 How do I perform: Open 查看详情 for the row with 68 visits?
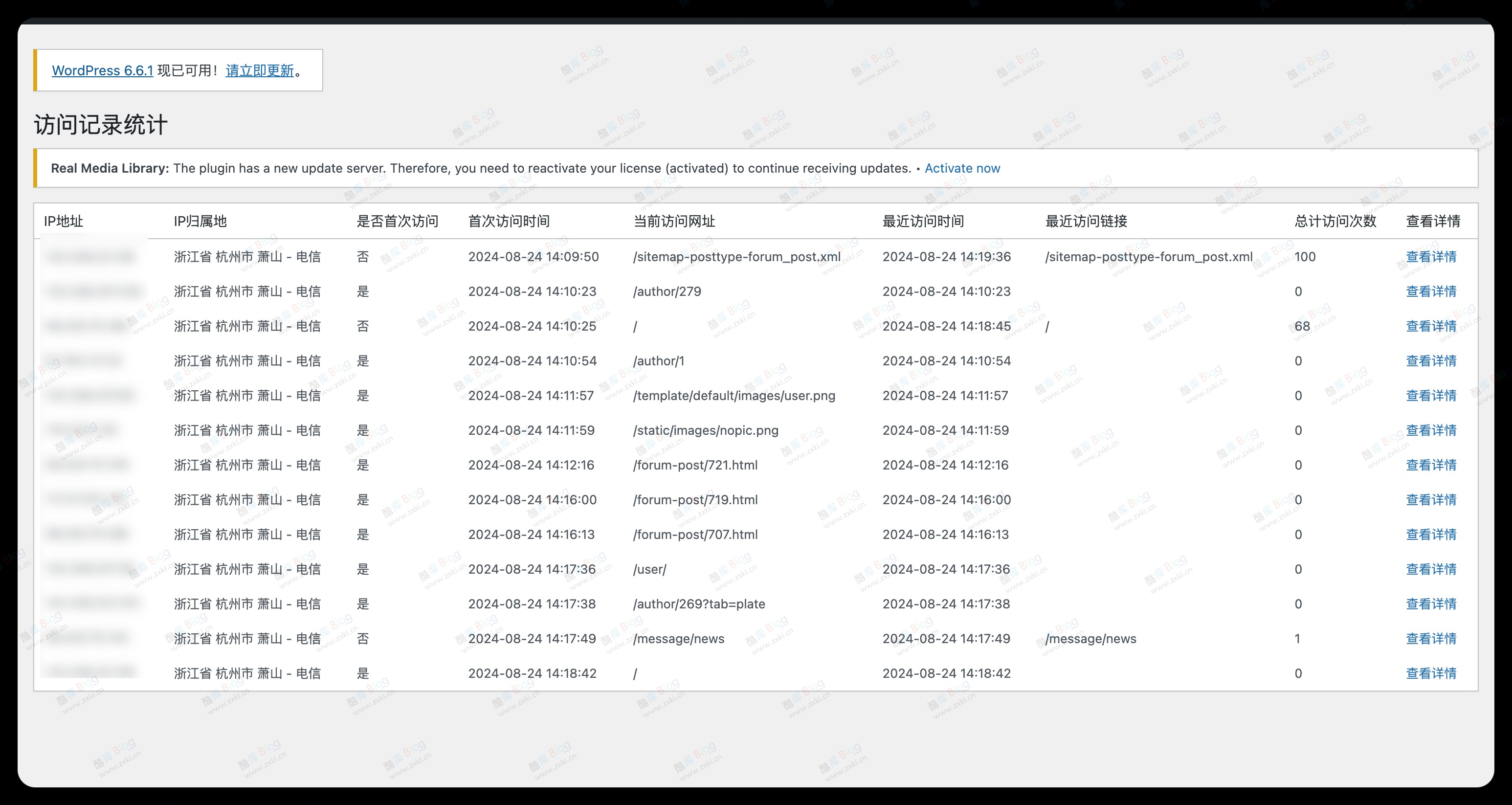(x=1431, y=326)
